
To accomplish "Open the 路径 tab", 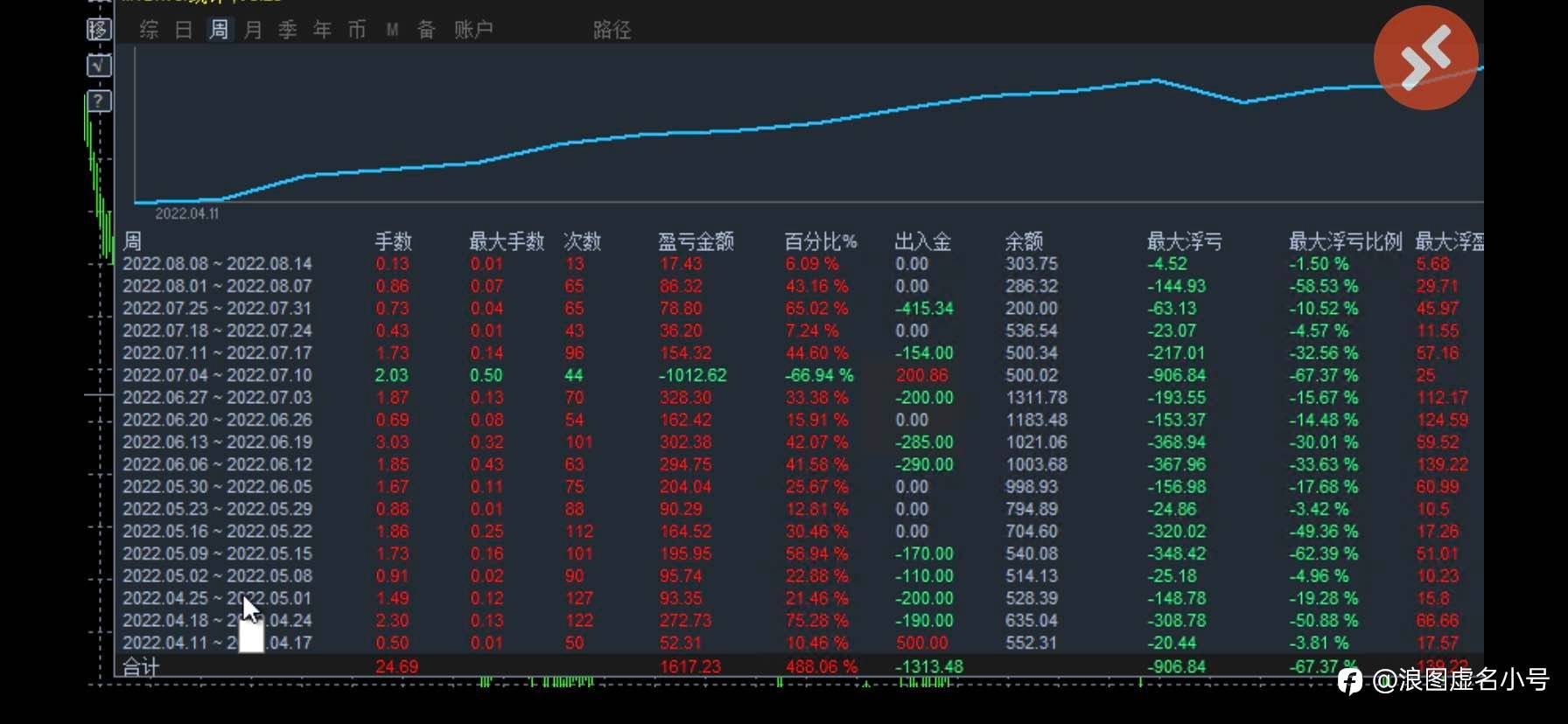I will 612,30.
